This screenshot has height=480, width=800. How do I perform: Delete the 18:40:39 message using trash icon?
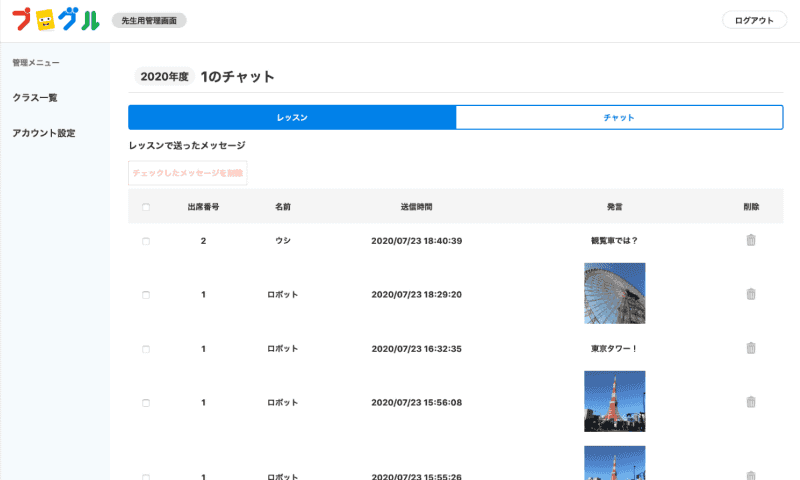(x=751, y=240)
